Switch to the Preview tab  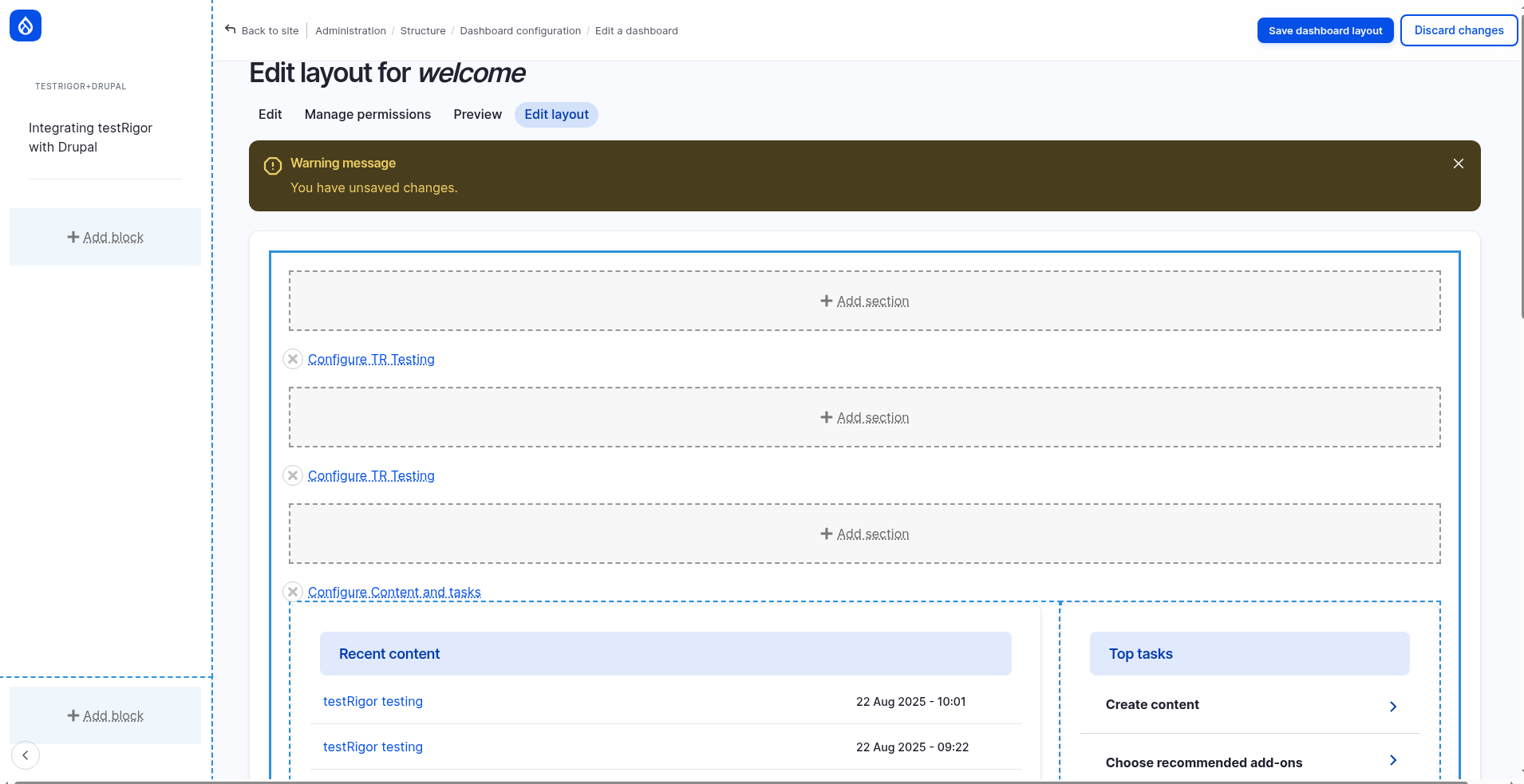[477, 115]
